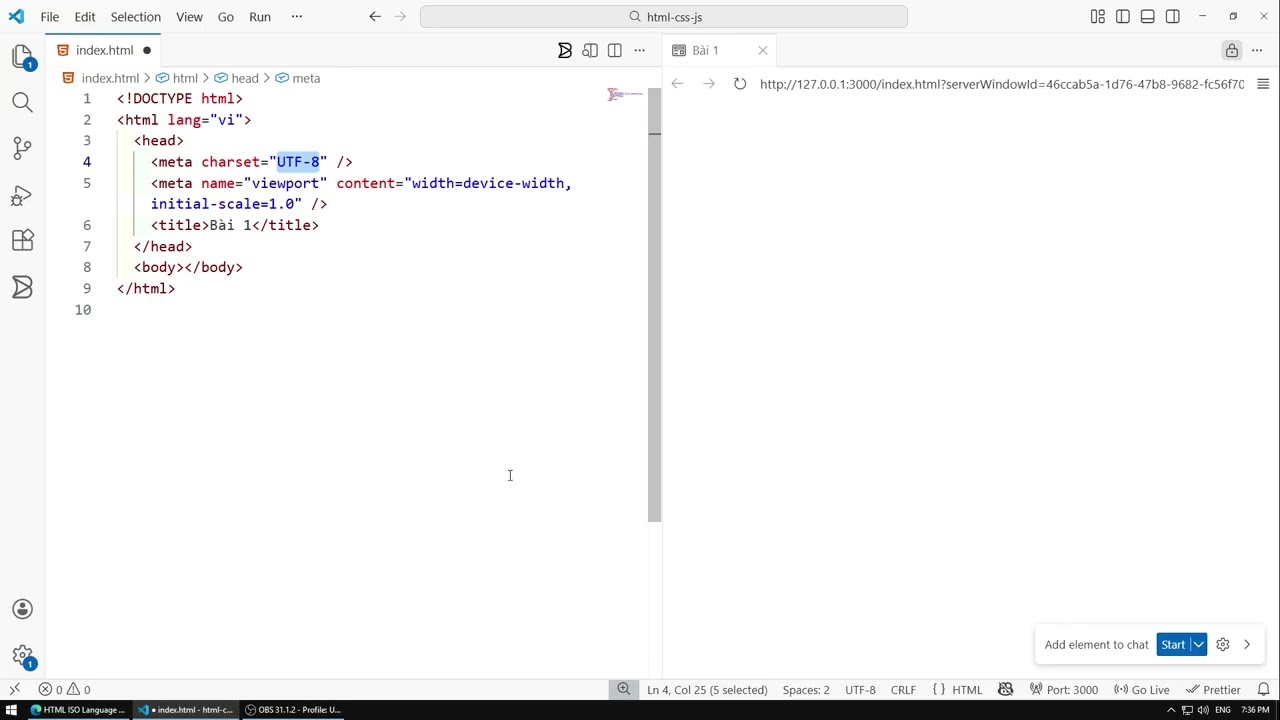Open the gear settings in Add element widget
The image size is (1280, 720).
[x=1223, y=644]
